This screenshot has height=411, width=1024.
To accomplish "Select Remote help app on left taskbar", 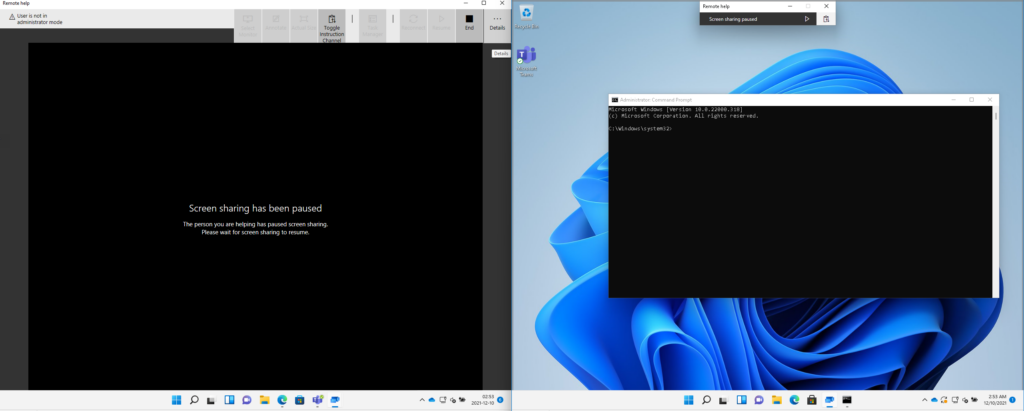I will [335, 400].
